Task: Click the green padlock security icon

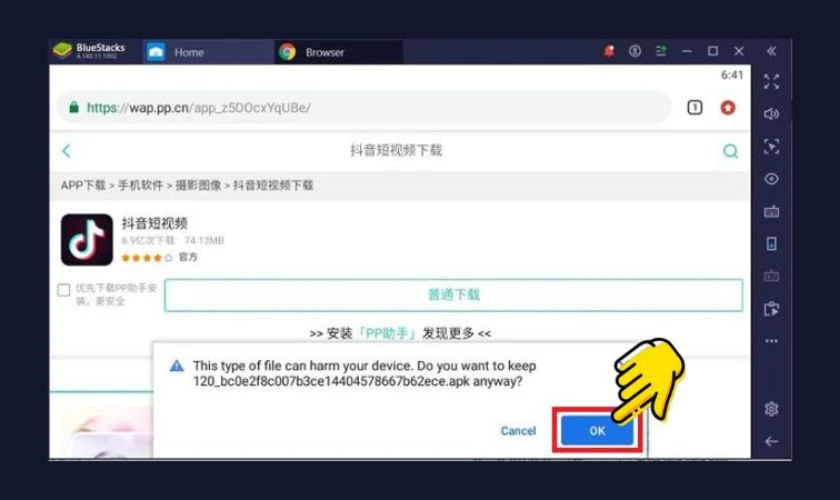Action: pyautogui.click(x=74, y=107)
